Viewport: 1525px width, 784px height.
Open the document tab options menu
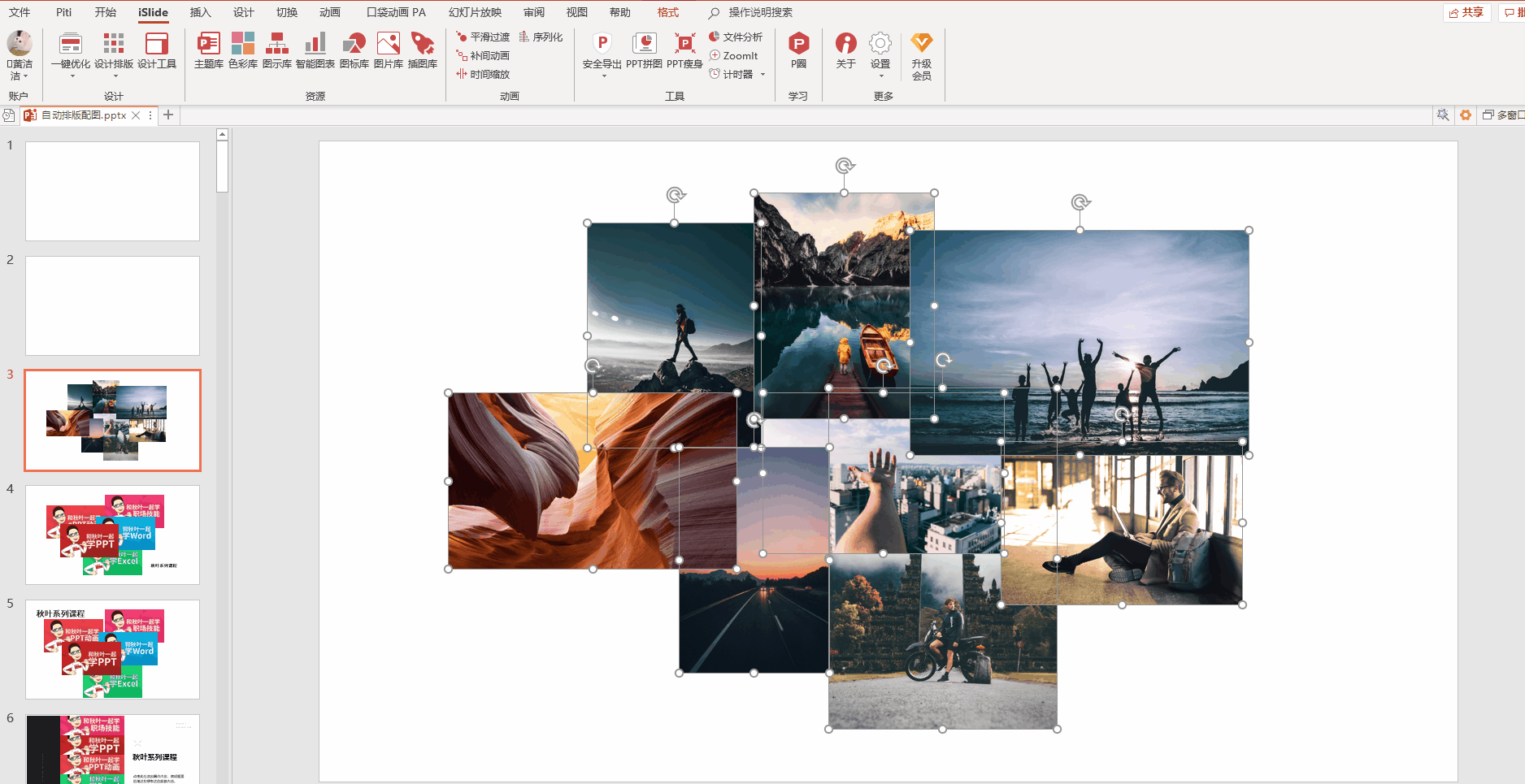pyautogui.click(x=150, y=115)
